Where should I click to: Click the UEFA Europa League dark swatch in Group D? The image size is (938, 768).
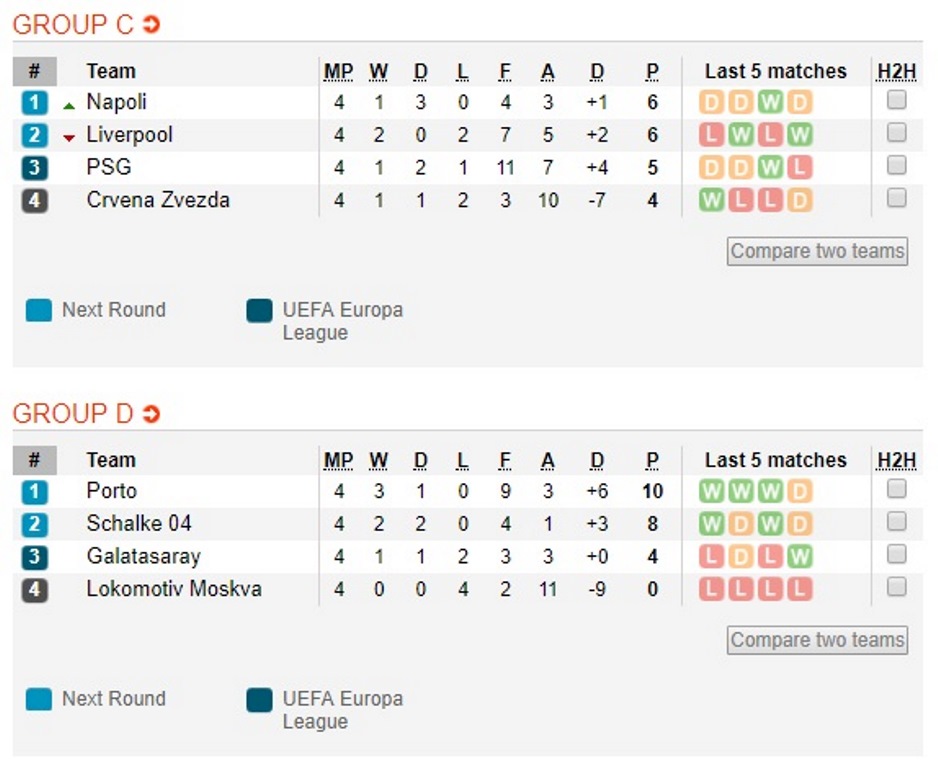point(259,700)
